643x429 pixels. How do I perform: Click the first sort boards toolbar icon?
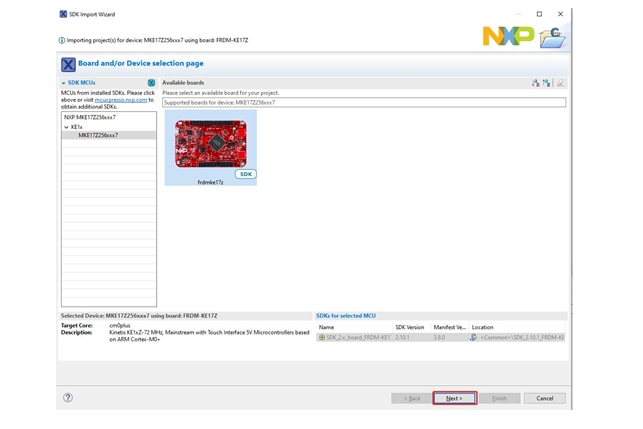(536, 83)
